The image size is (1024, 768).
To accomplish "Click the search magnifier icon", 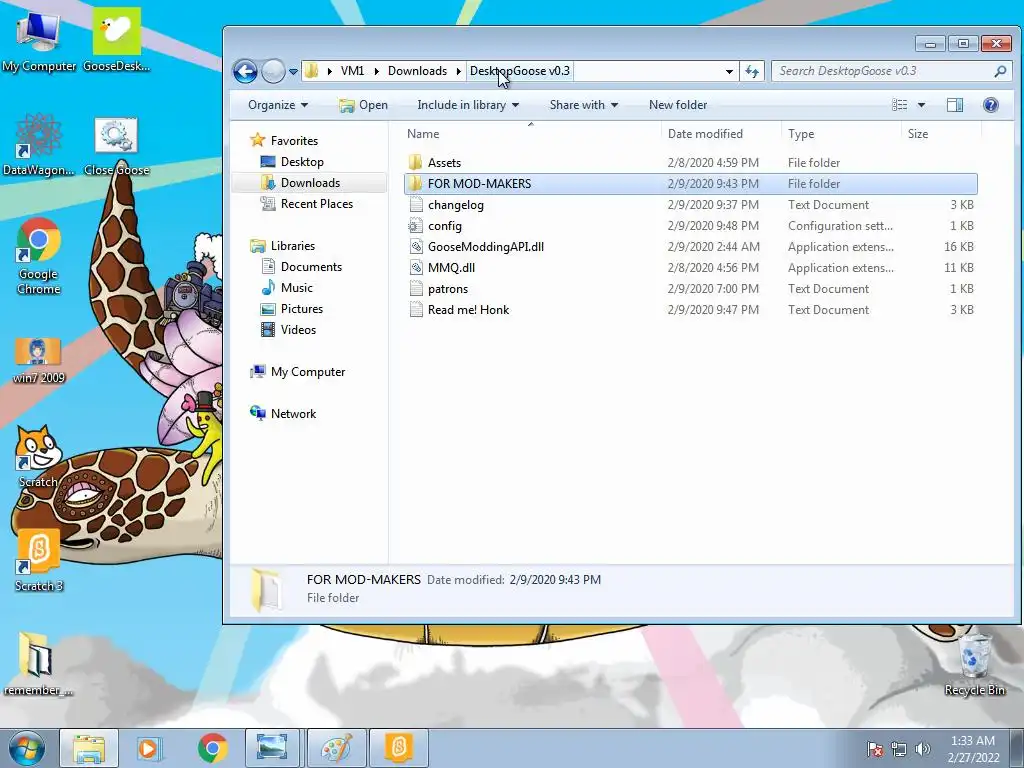I will [1000, 71].
